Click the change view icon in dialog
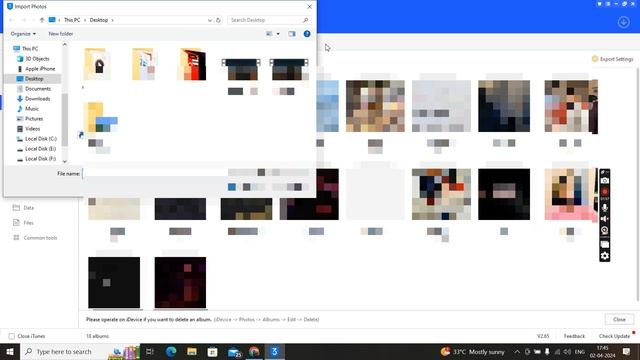Image resolution: width=640 pixels, height=360 pixels. click(269, 34)
